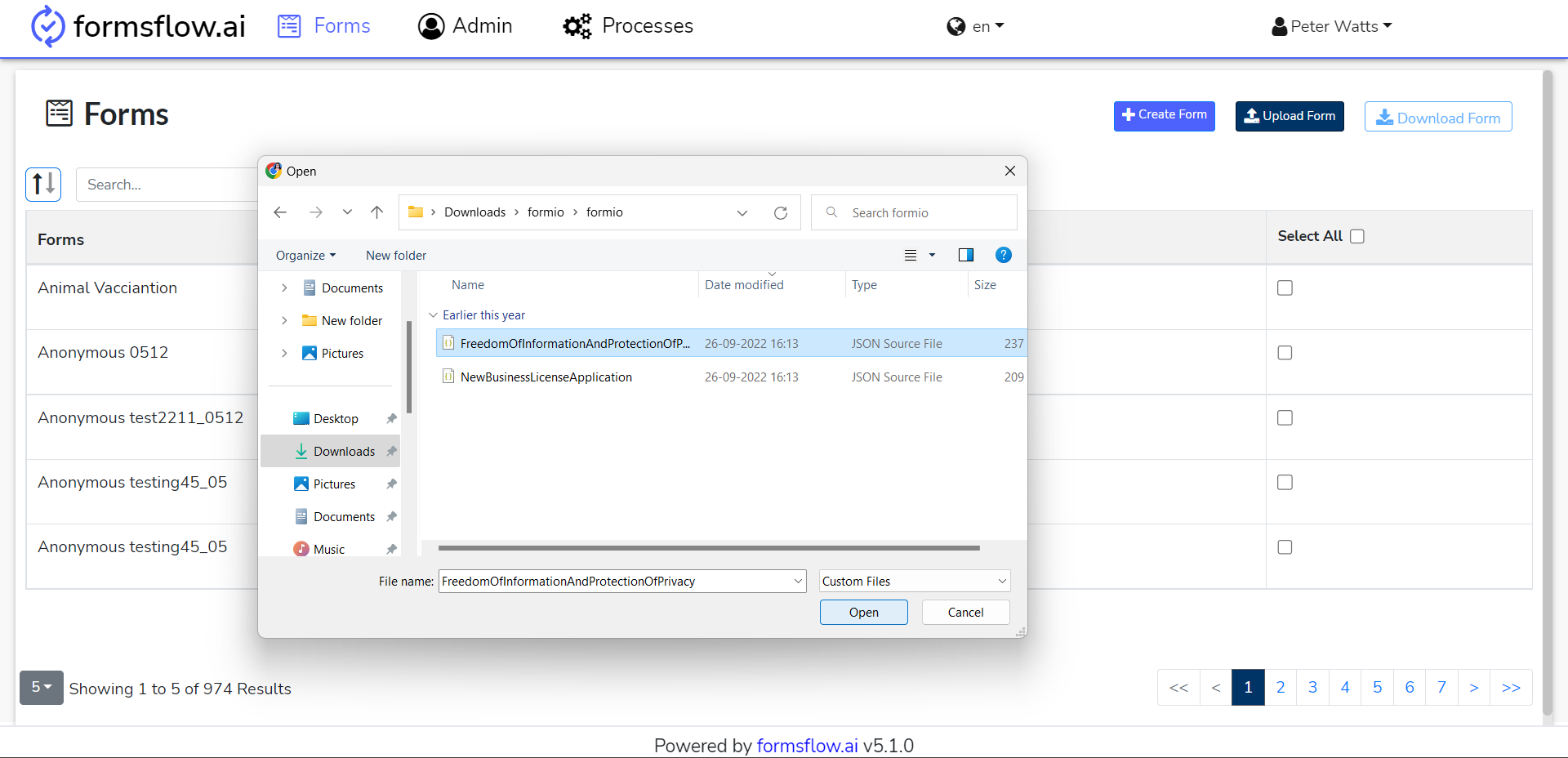This screenshot has height=758, width=1568.
Task: Click the Create Form button
Action: (x=1165, y=116)
